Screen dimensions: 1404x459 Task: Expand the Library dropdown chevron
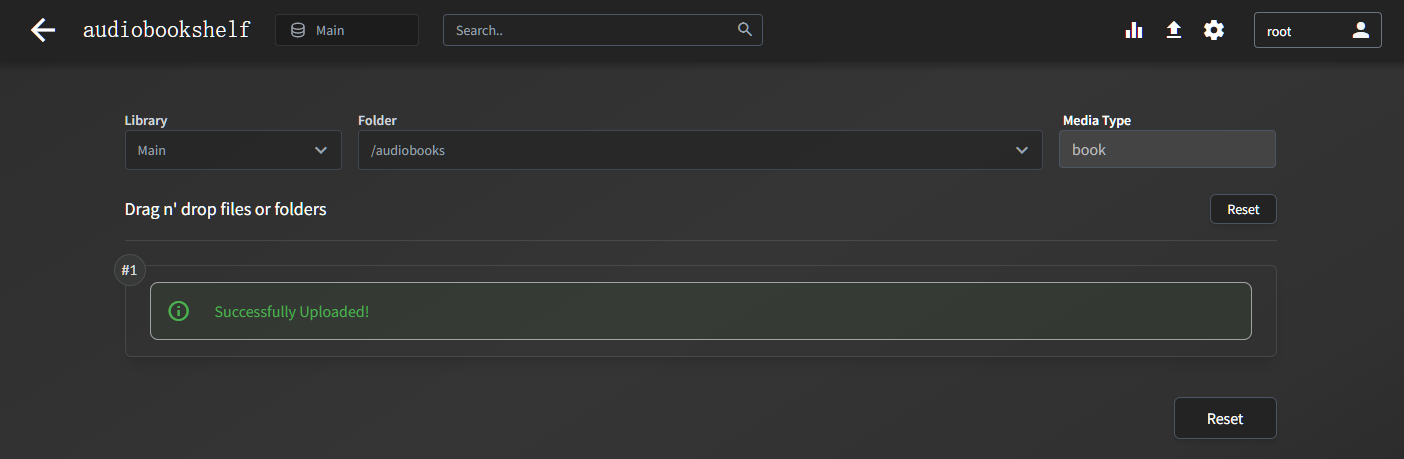(321, 150)
